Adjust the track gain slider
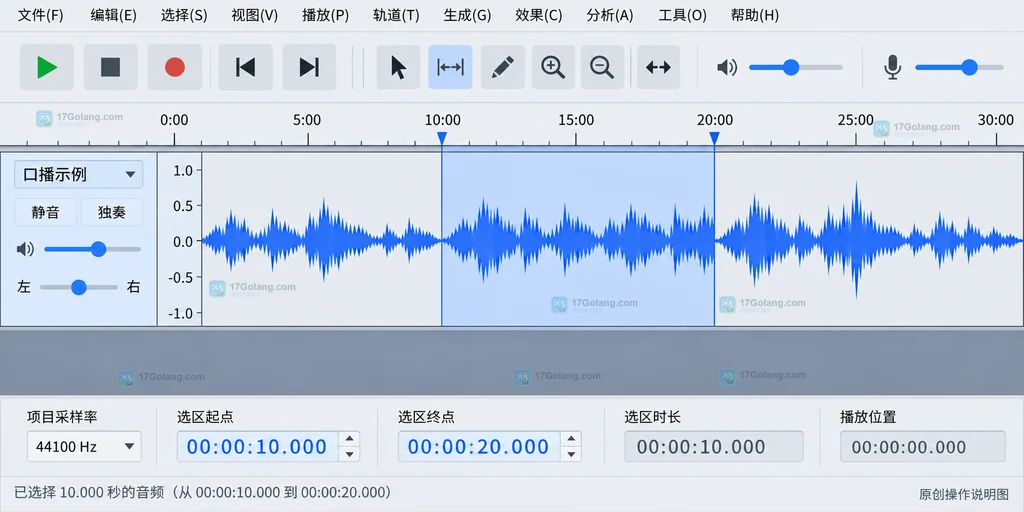This screenshot has height=512, width=1024. click(93, 249)
